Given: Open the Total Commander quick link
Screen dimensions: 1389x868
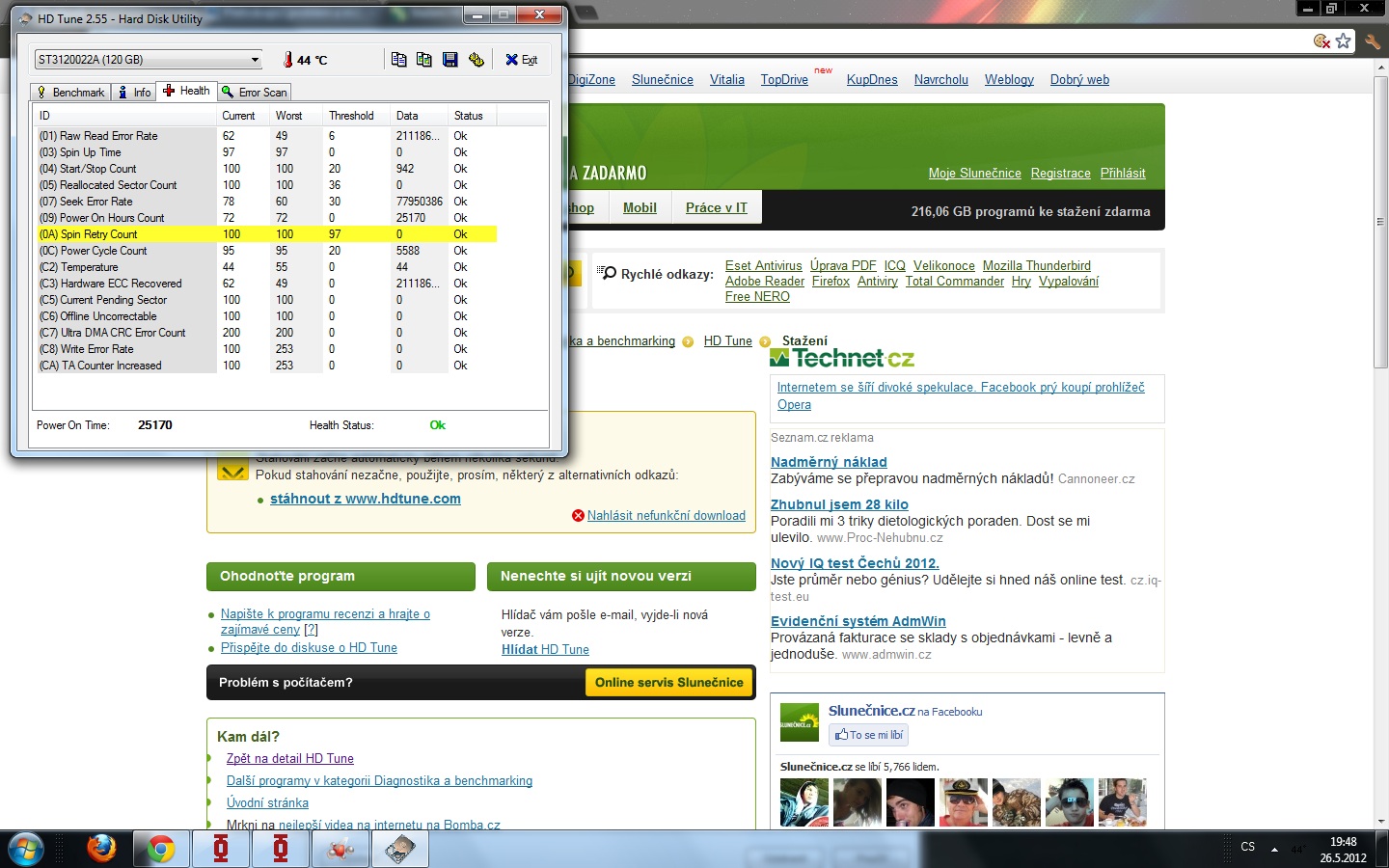Looking at the screenshot, I should click(x=954, y=281).
